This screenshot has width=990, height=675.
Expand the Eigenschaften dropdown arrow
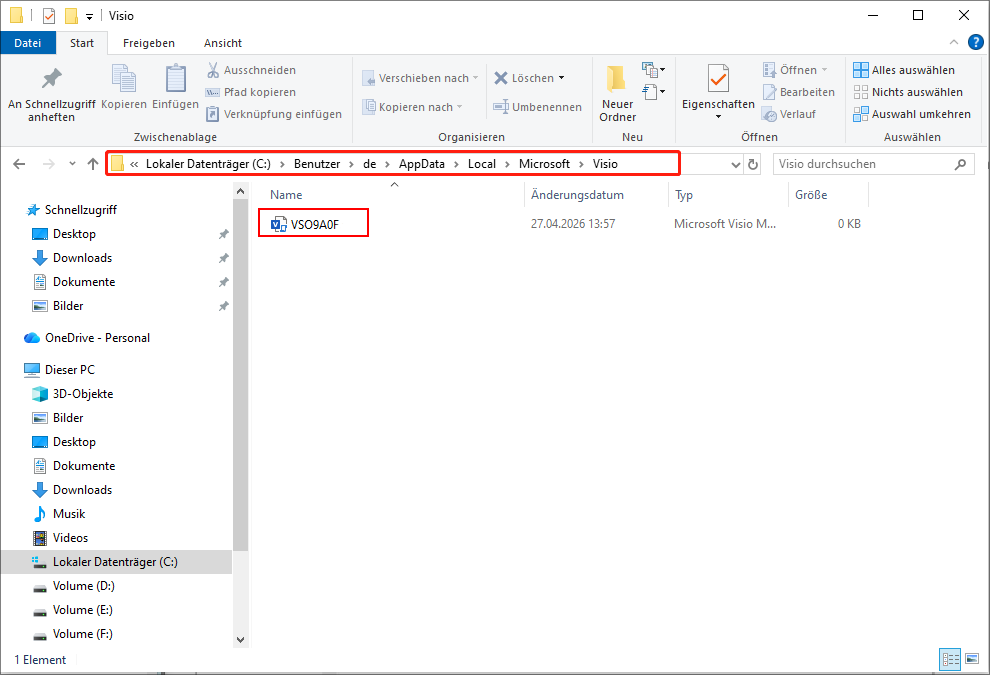(718, 117)
